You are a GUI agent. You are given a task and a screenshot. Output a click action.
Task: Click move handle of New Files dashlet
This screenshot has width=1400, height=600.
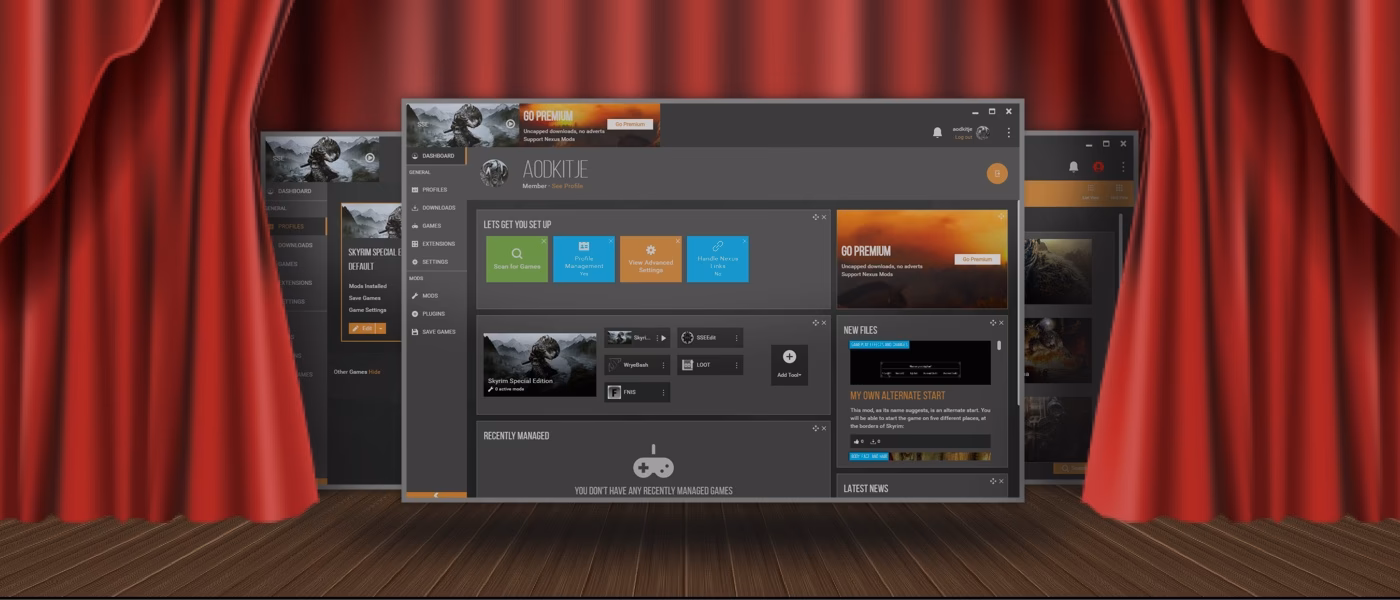click(993, 323)
